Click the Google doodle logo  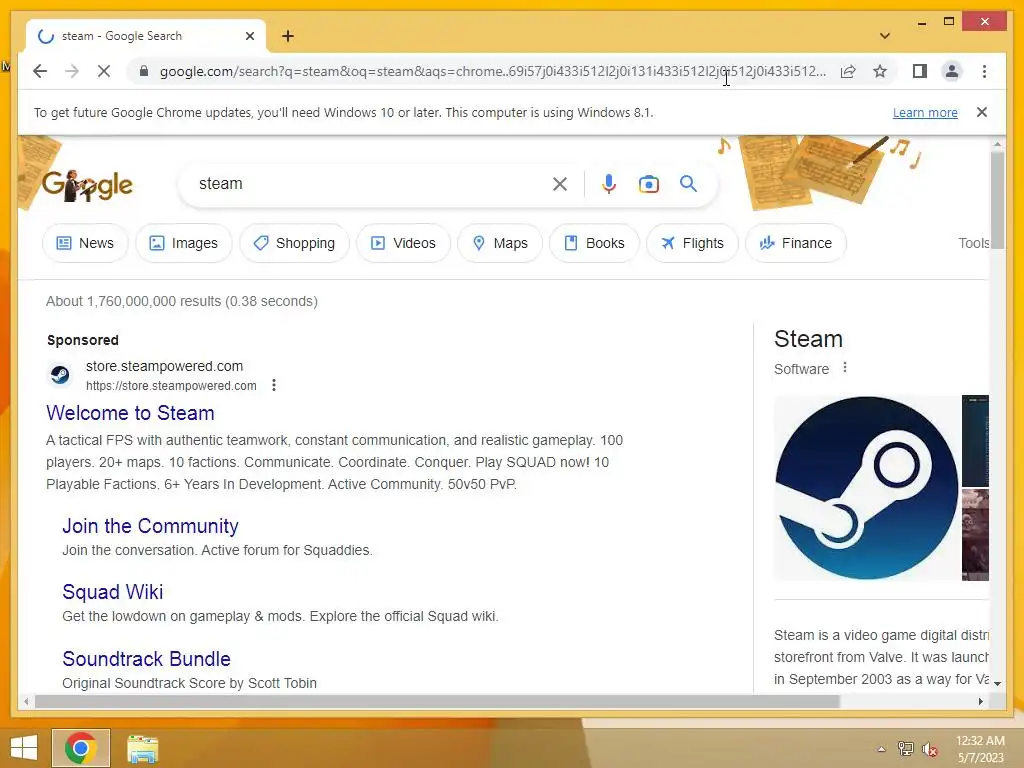[88, 185]
